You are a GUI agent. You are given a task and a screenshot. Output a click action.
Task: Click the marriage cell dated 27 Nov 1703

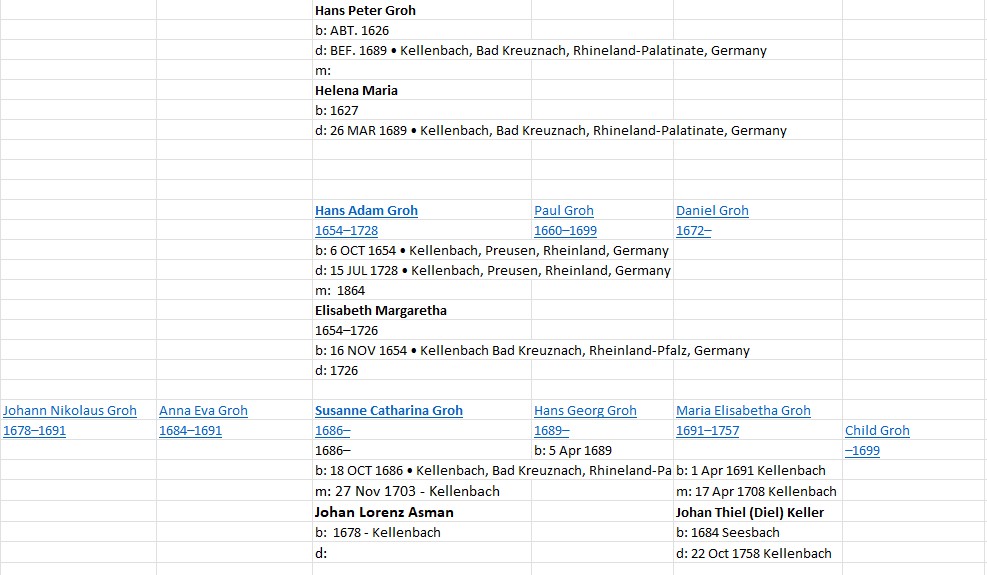pyautogui.click(x=407, y=491)
